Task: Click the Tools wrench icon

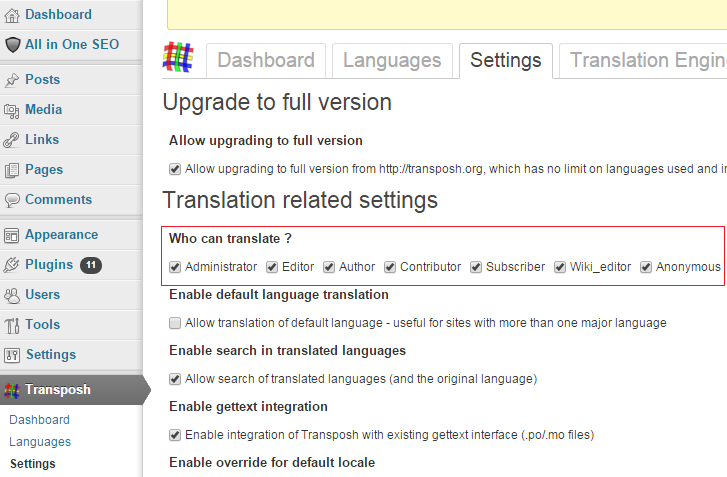Action: 12,325
